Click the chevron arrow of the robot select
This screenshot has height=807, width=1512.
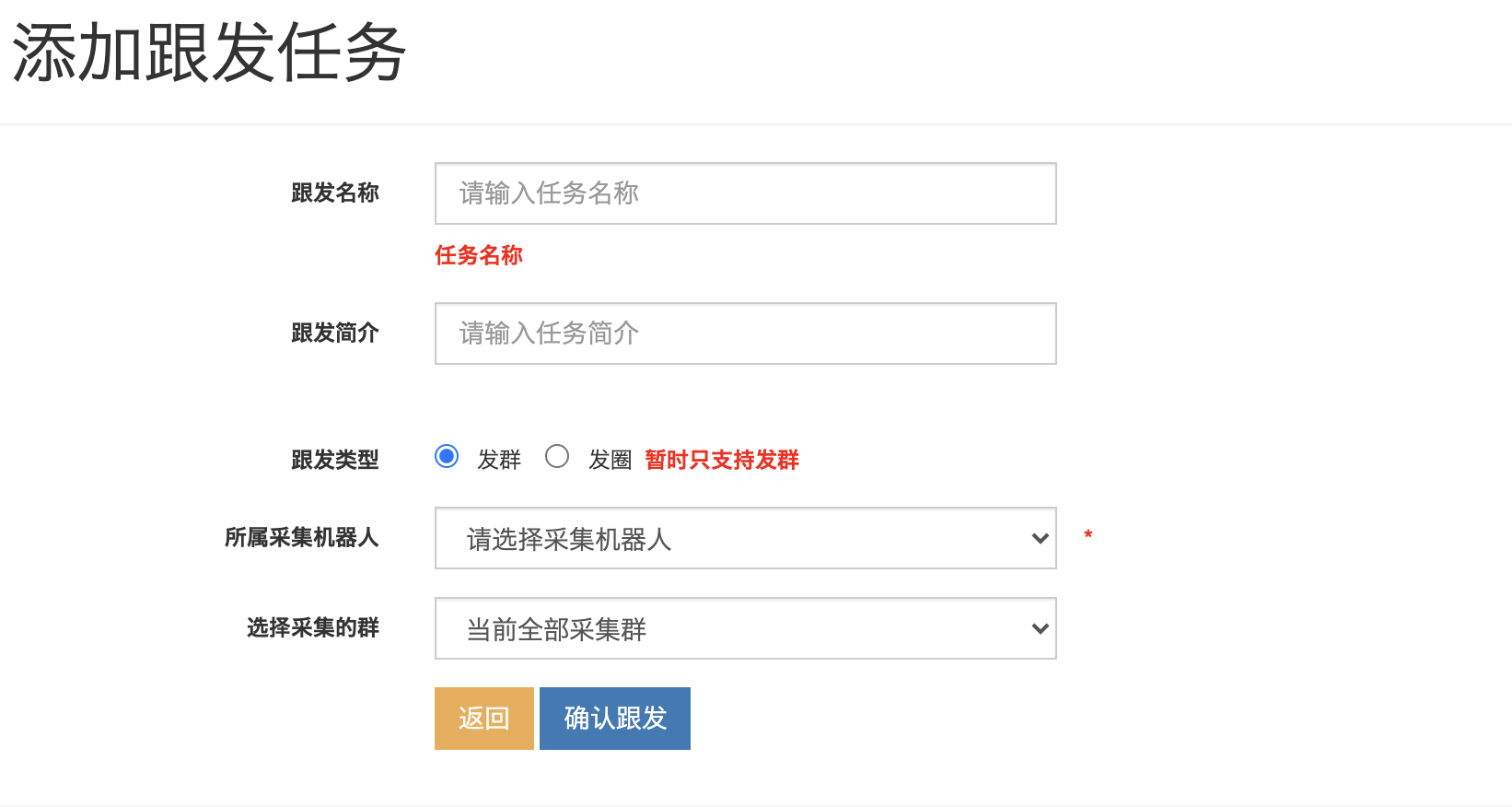(x=1040, y=538)
